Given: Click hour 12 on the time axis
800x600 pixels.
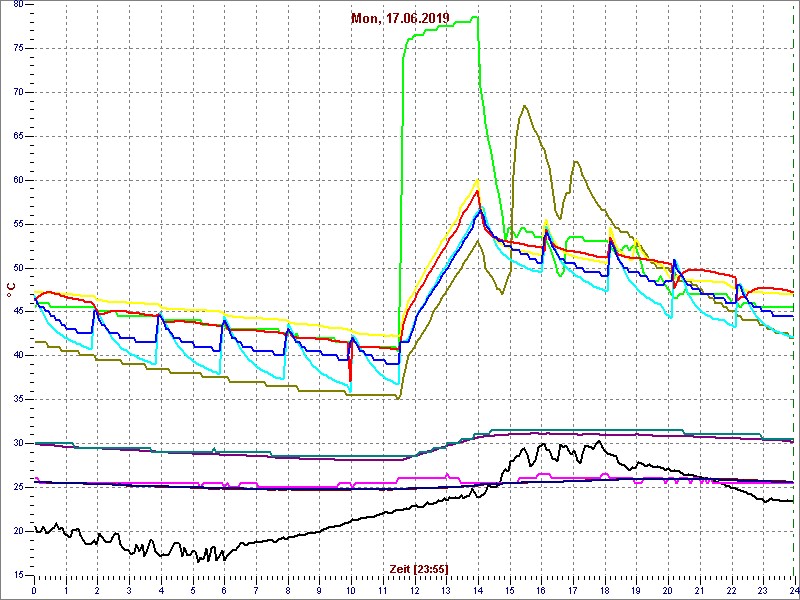Looking at the screenshot, I should click(x=414, y=590).
